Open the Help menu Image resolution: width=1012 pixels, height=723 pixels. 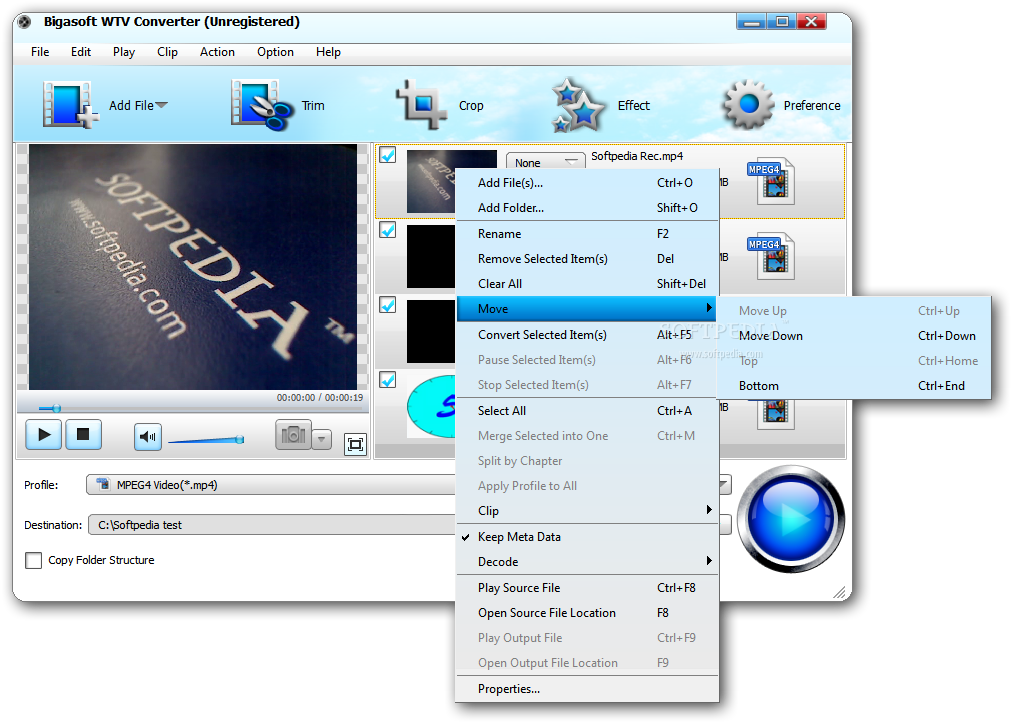pos(328,52)
